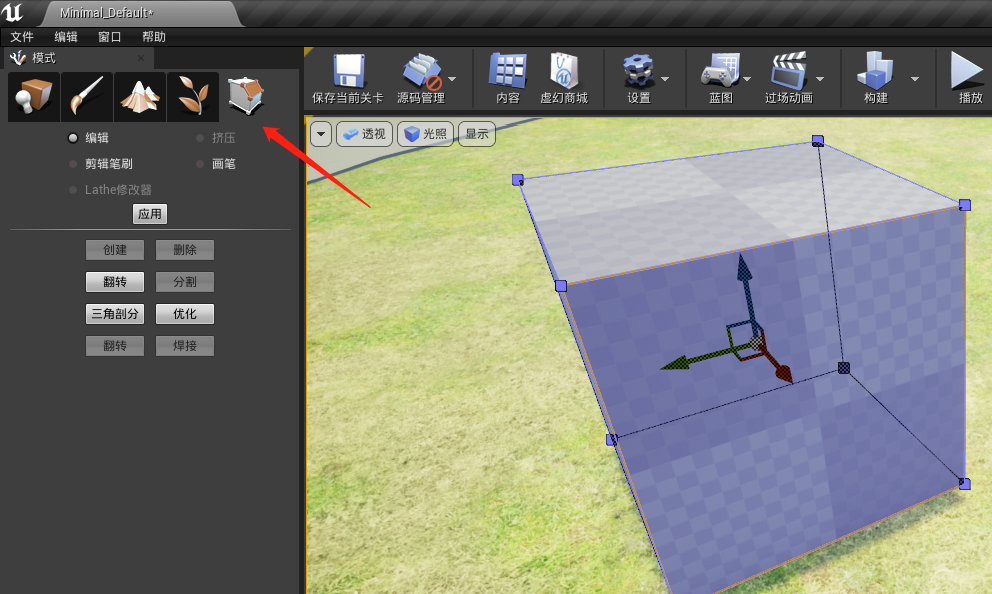Screen dimensions: 992x594
Task: Click 播放 play button
Action: pos(969,79)
